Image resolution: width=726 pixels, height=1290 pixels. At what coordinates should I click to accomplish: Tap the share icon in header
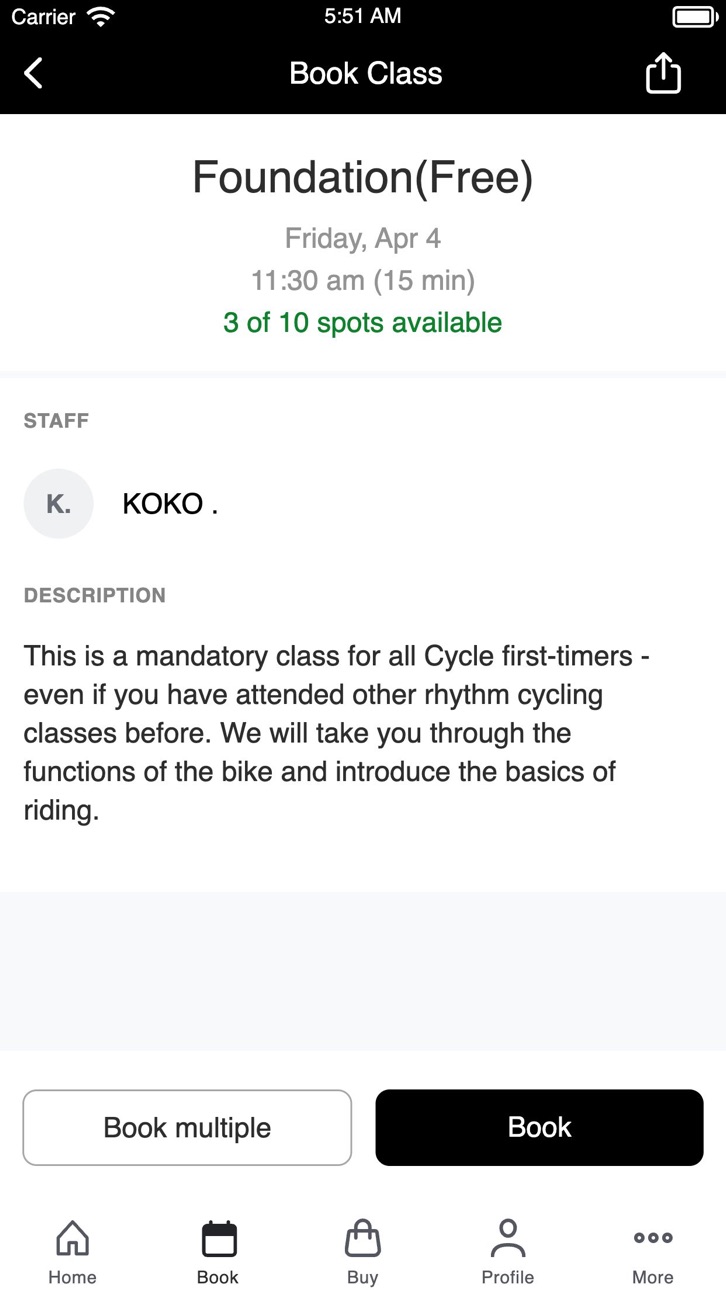663,73
